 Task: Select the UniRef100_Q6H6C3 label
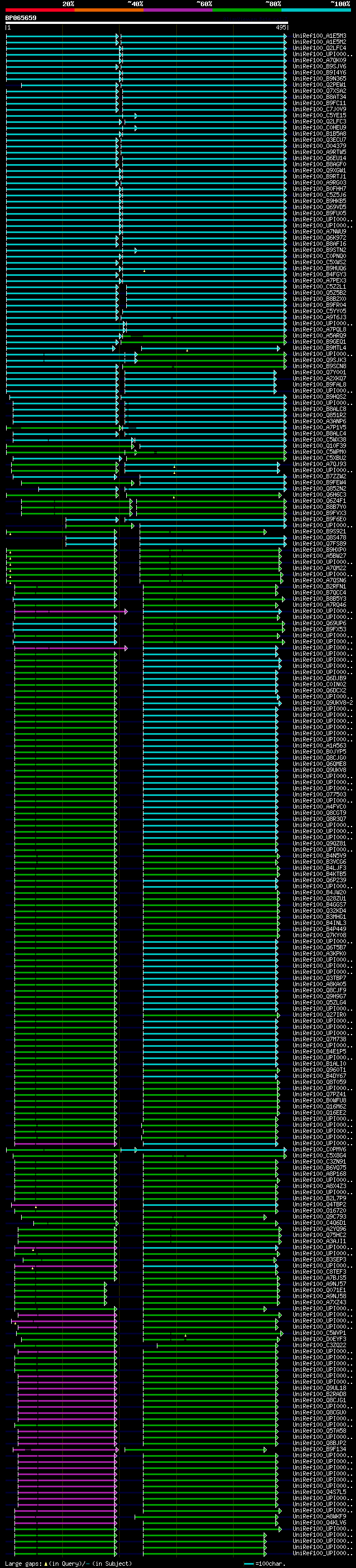click(319, 495)
